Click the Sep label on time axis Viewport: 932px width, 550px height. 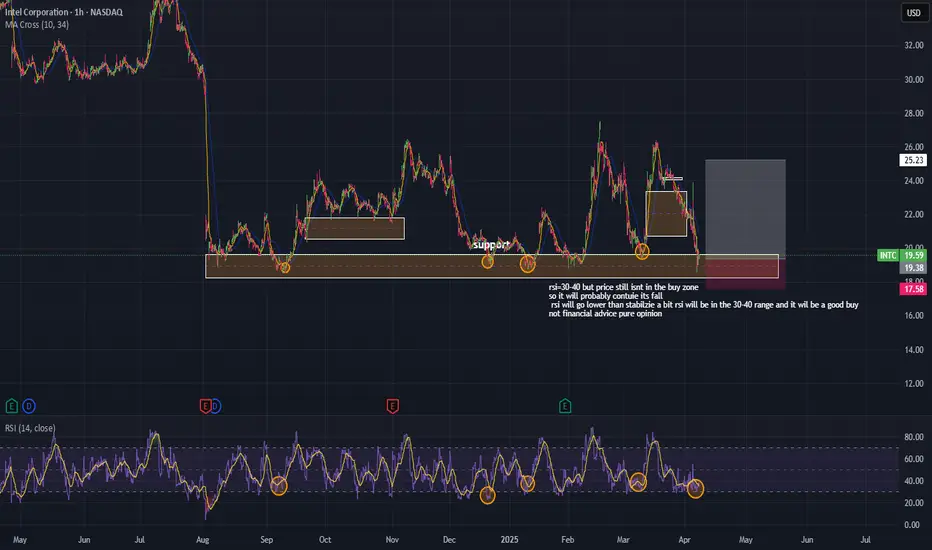coord(266,540)
